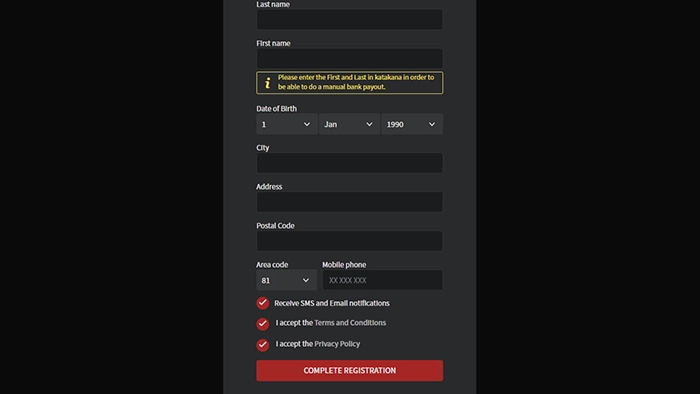The height and width of the screenshot is (394, 700).
Task: Open the Area code dropdown showing 81
Action: pos(286,280)
